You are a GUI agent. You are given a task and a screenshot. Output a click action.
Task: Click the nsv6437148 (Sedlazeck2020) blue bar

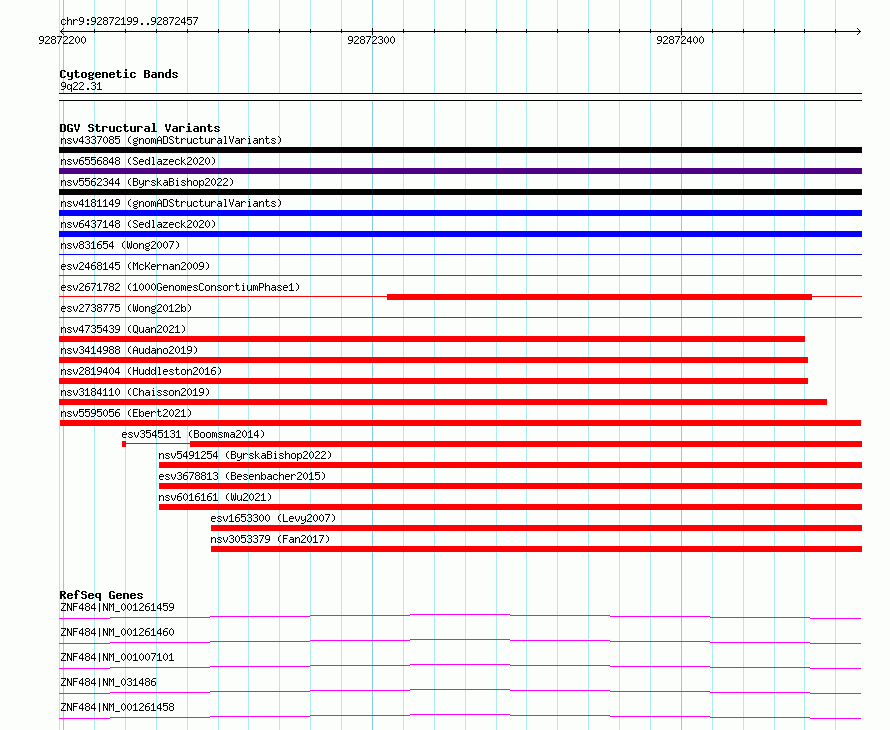pos(460,234)
